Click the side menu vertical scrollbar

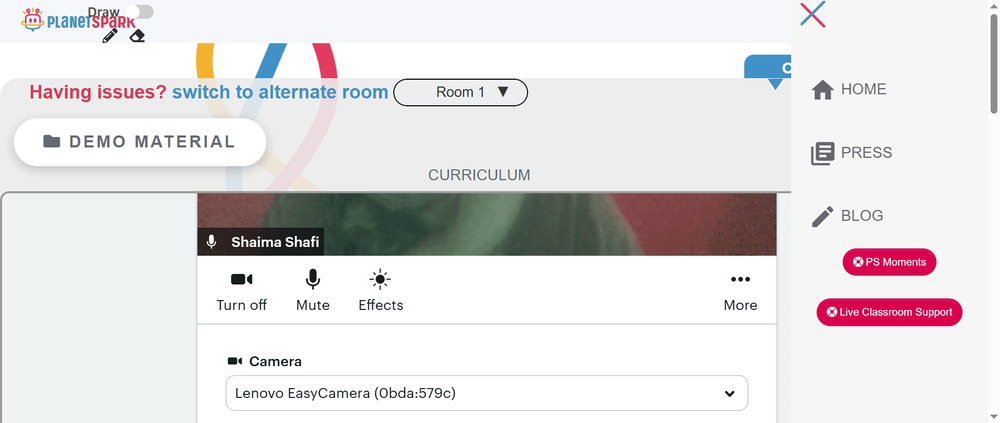(994, 64)
